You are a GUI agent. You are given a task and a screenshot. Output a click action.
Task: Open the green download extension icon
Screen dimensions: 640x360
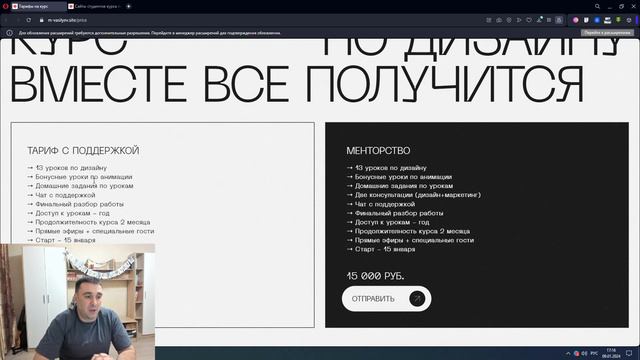click(x=618, y=20)
